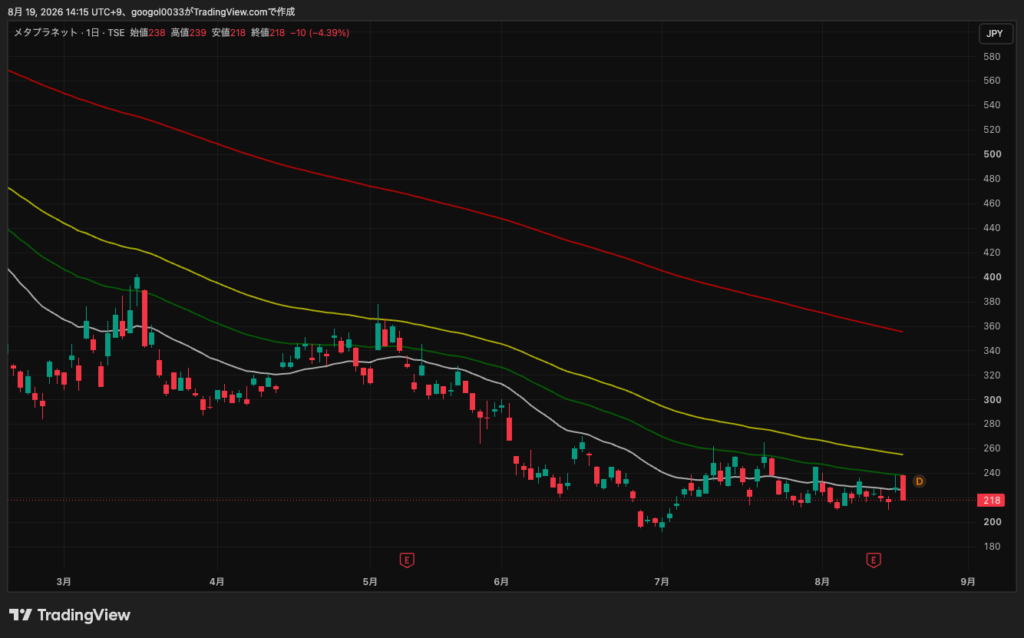Select the 300 price axis label
Image resolution: width=1024 pixels, height=638 pixels.
(991, 400)
